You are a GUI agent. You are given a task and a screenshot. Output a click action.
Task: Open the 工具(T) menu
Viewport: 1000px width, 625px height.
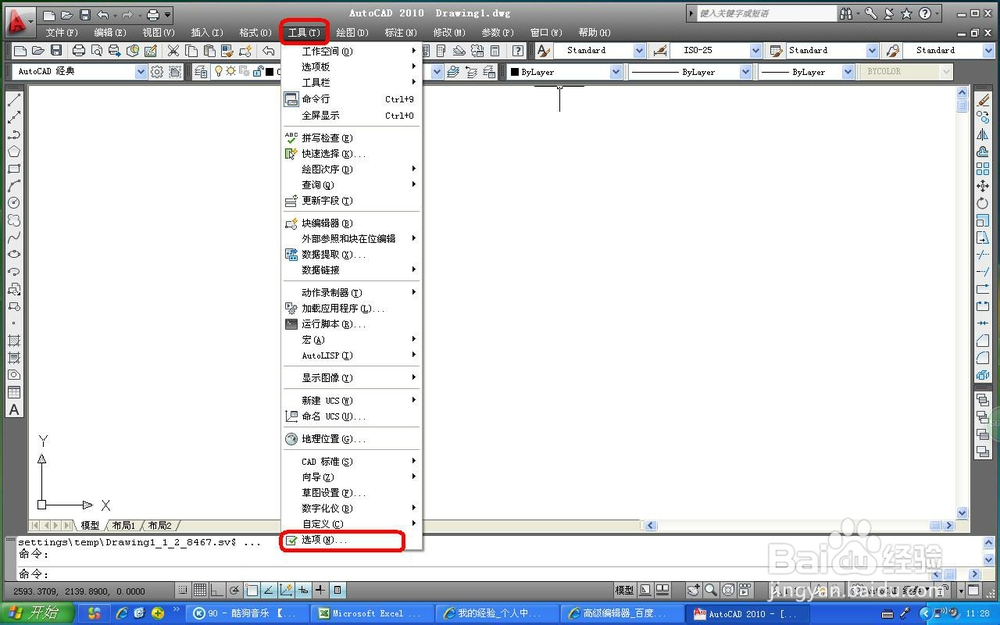pos(304,32)
